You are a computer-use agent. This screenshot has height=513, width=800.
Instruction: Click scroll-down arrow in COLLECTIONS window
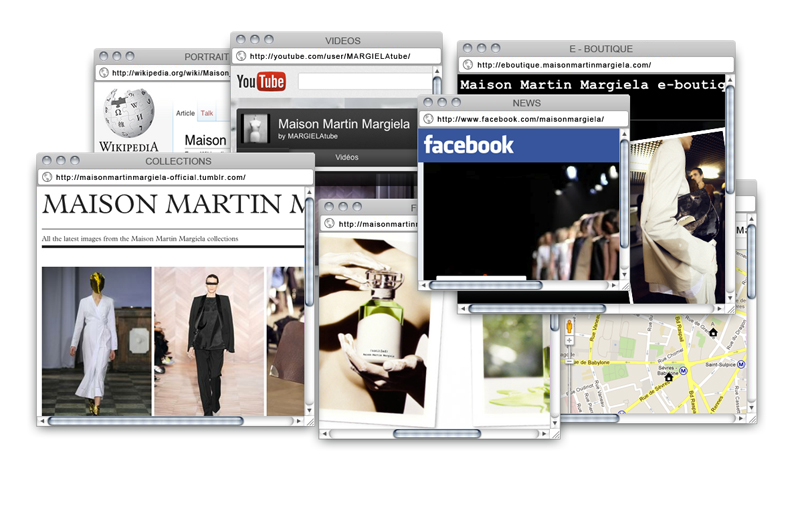click(309, 410)
